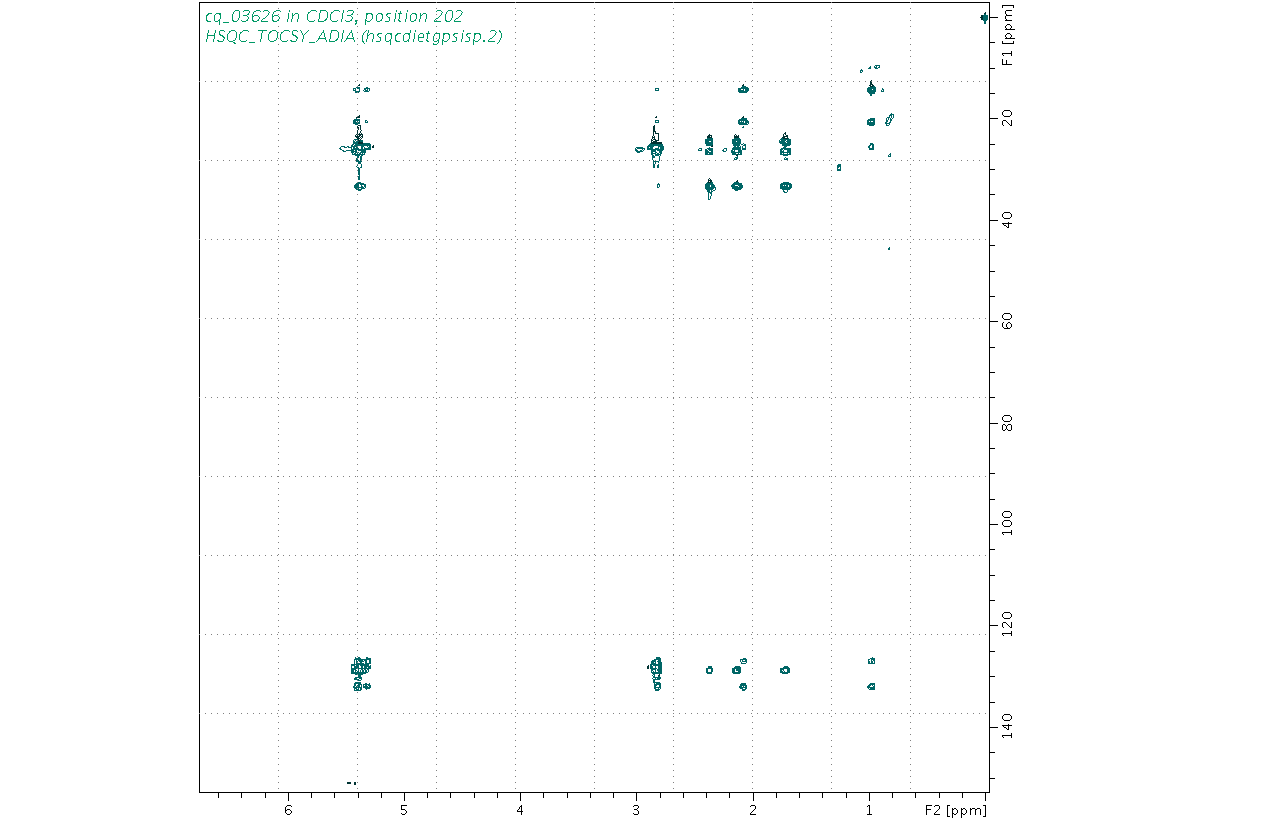
Task: Click the F1 axis tick label '20'
Action: click(1008, 118)
